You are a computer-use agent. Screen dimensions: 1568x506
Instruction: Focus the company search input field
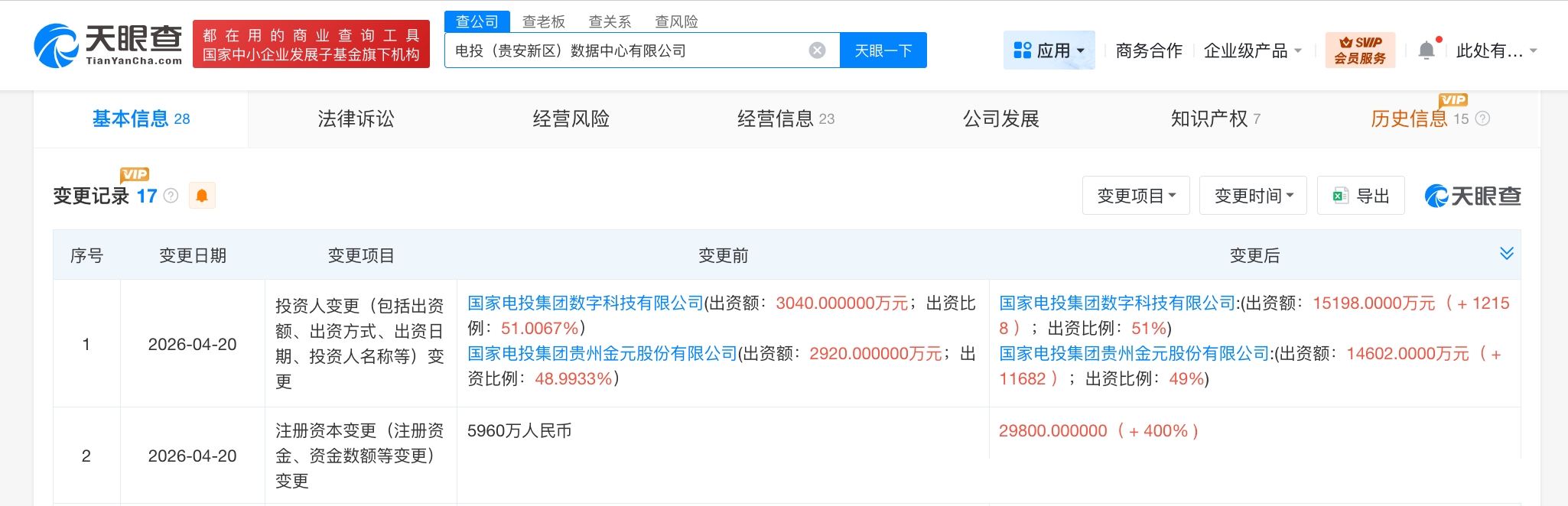pos(627,50)
